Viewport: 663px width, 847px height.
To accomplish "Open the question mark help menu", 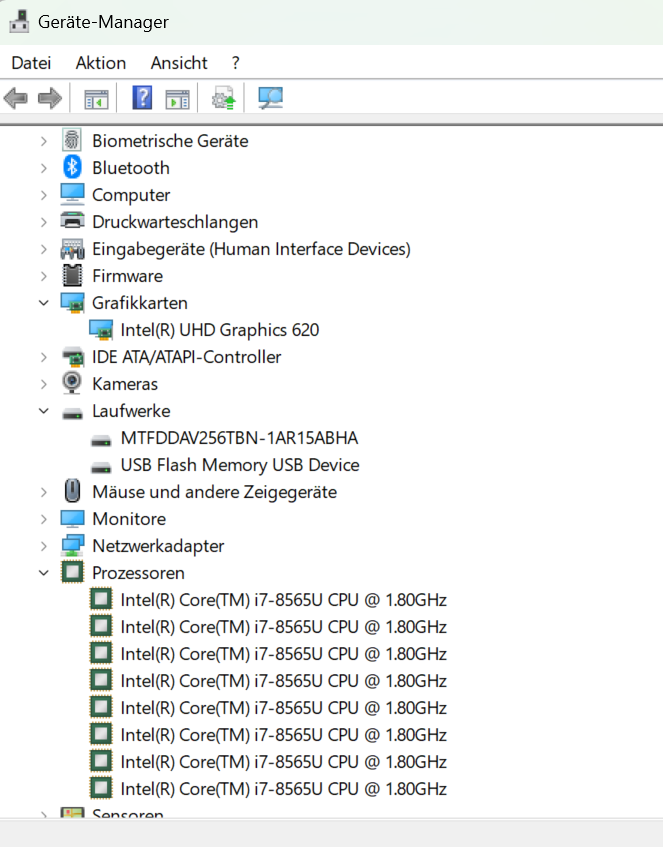I will 235,63.
